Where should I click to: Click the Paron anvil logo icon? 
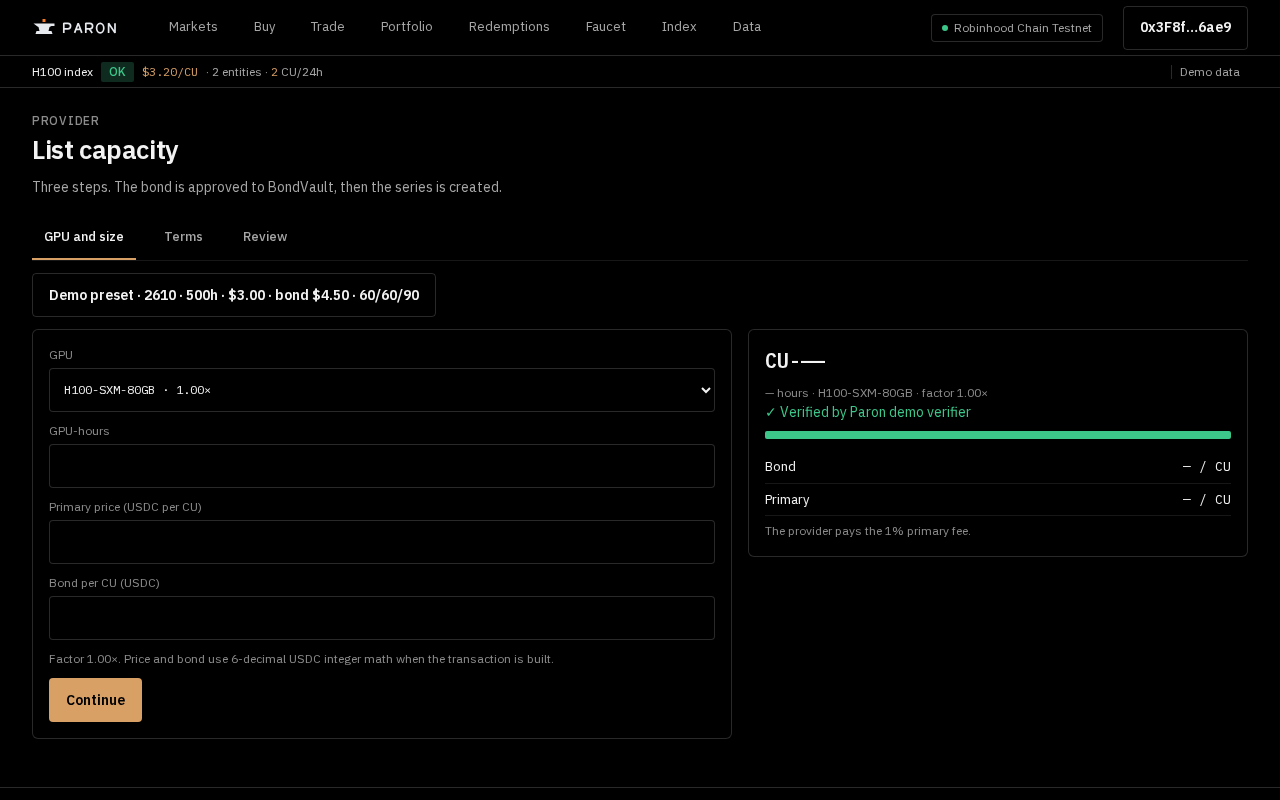pyautogui.click(x=44, y=27)
